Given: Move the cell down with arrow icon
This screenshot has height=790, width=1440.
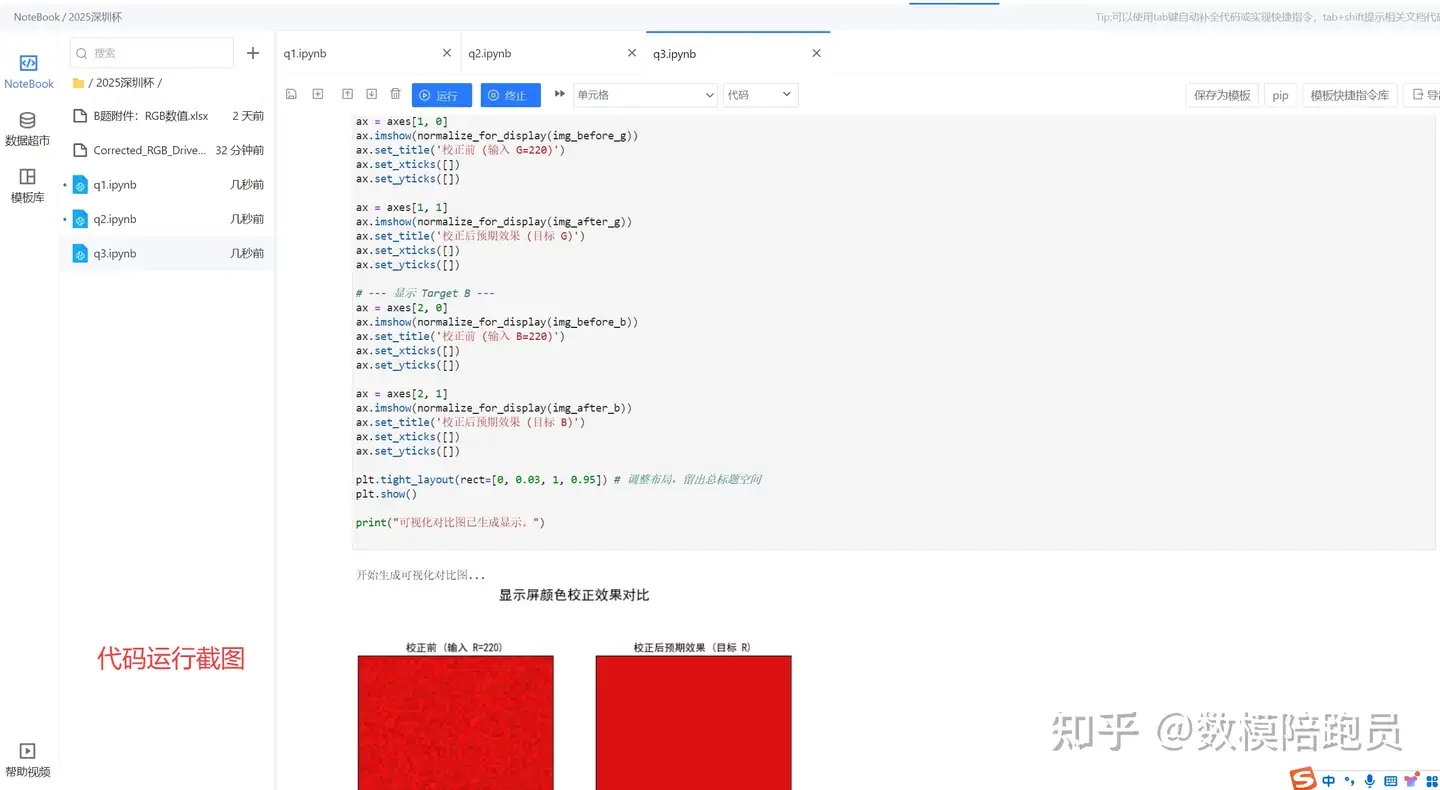Looking at the screenshot, I should coord(371,94).
